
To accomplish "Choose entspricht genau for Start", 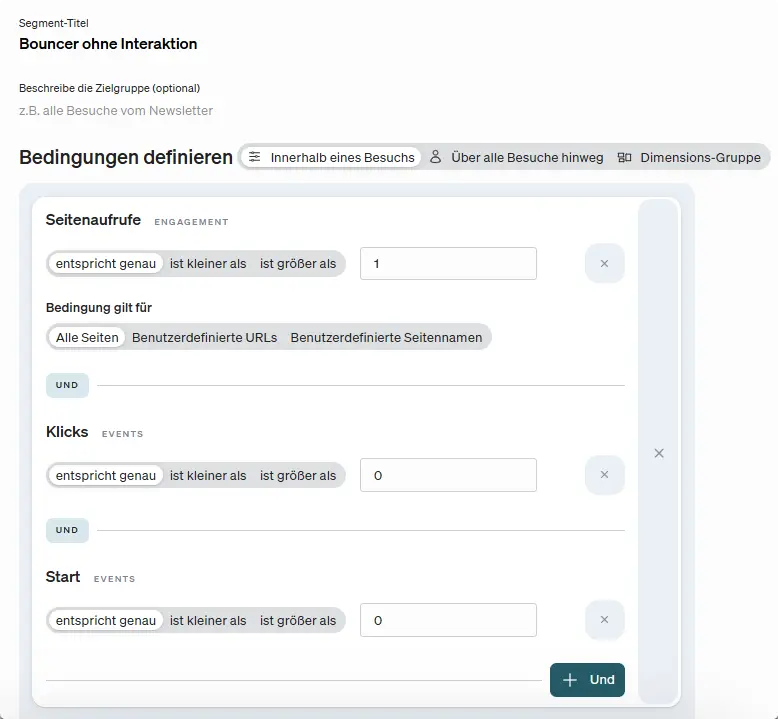I will coord(106,620).
